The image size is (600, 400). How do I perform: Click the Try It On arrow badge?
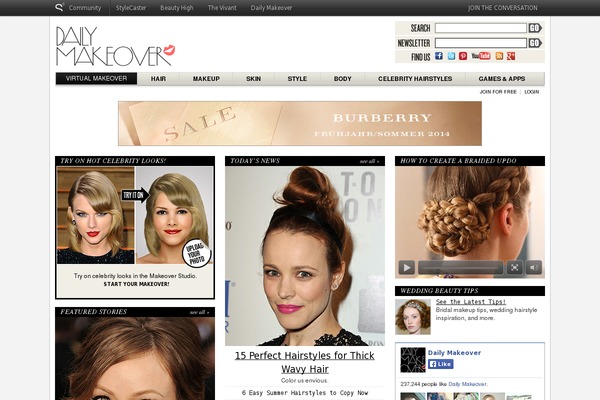point(135,195)
